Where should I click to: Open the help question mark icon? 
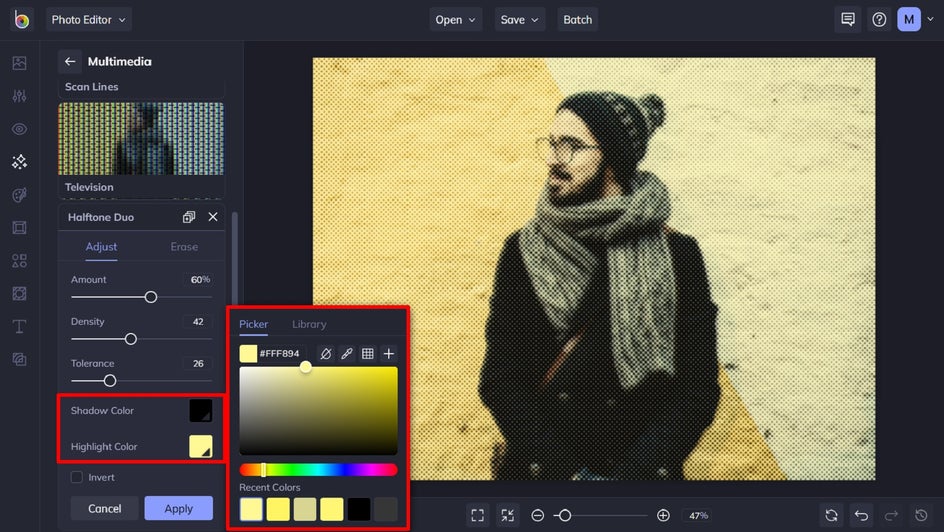coord(879,20)
